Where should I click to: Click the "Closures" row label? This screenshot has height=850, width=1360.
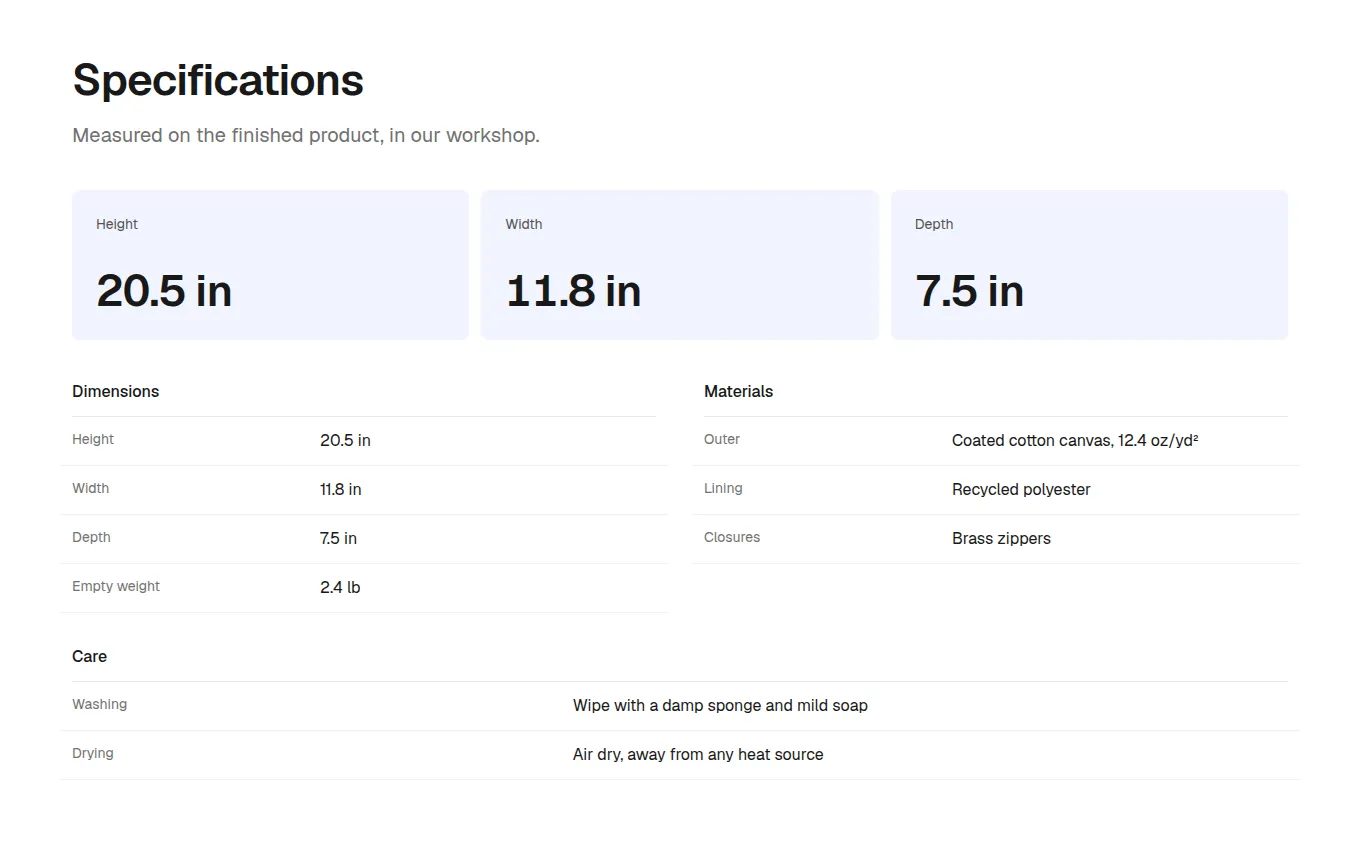click(732, 537)
